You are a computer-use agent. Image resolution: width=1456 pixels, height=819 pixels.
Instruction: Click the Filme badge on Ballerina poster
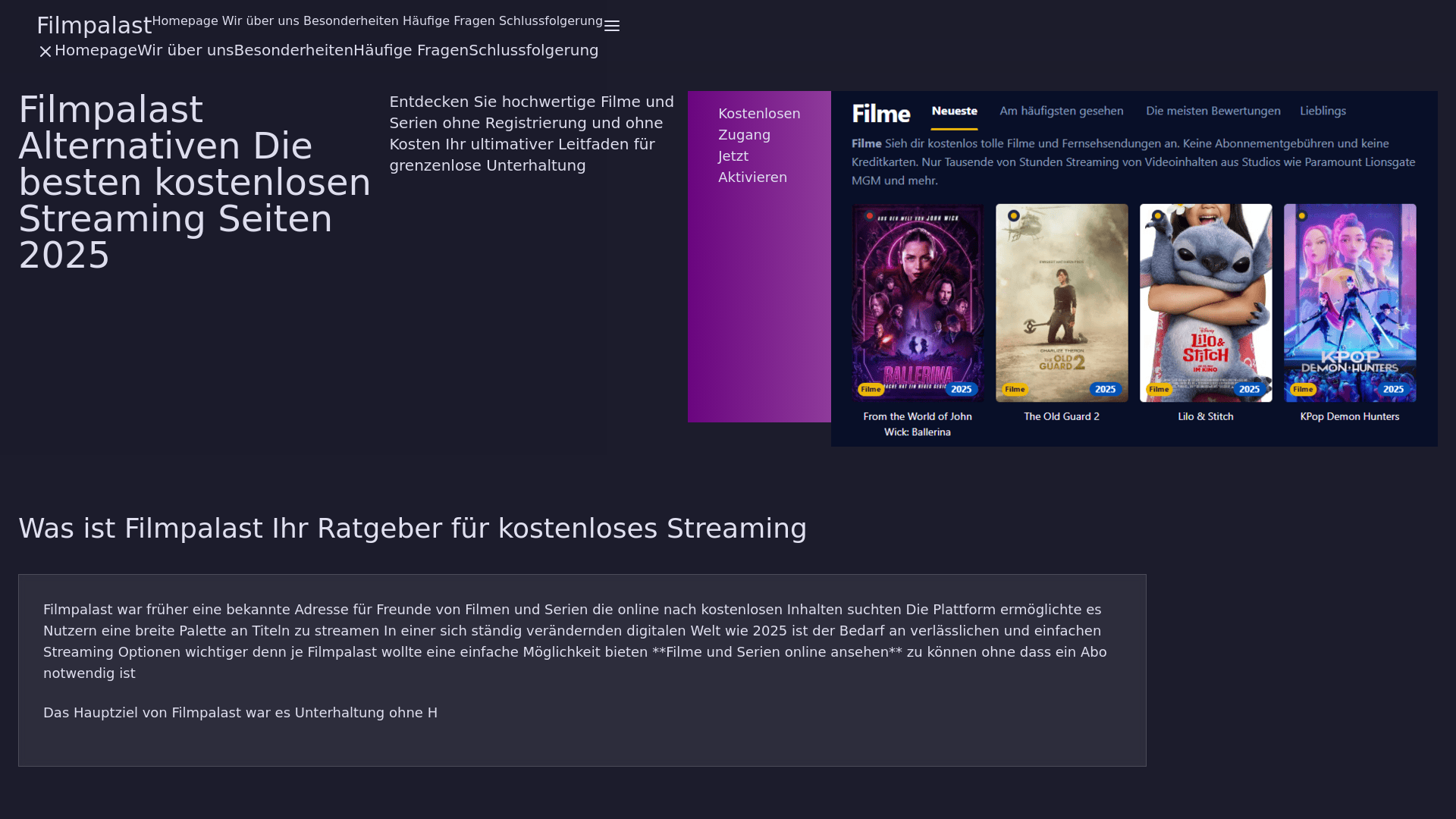point(871,390)
